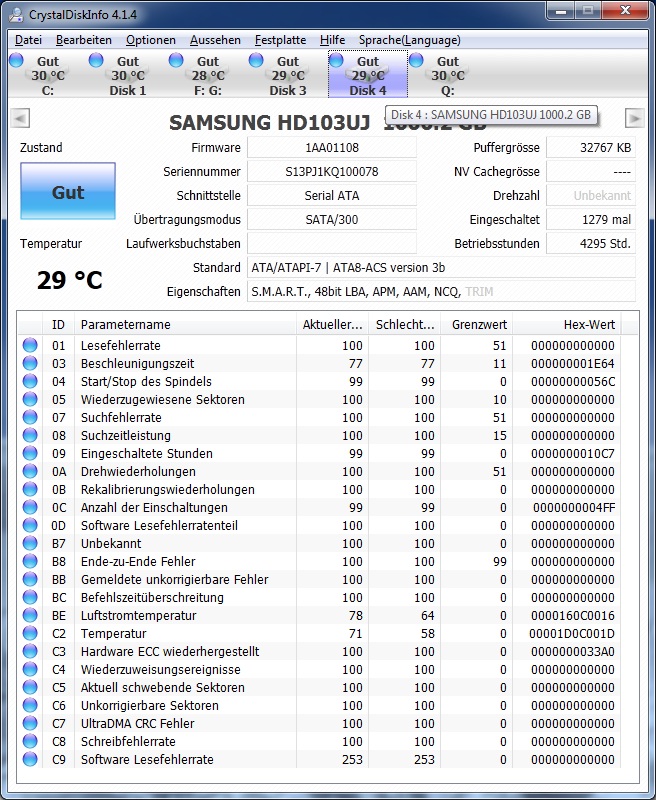
Task: Click status icon for Software Lesefehlerrate C9
Action: point(30,759)
